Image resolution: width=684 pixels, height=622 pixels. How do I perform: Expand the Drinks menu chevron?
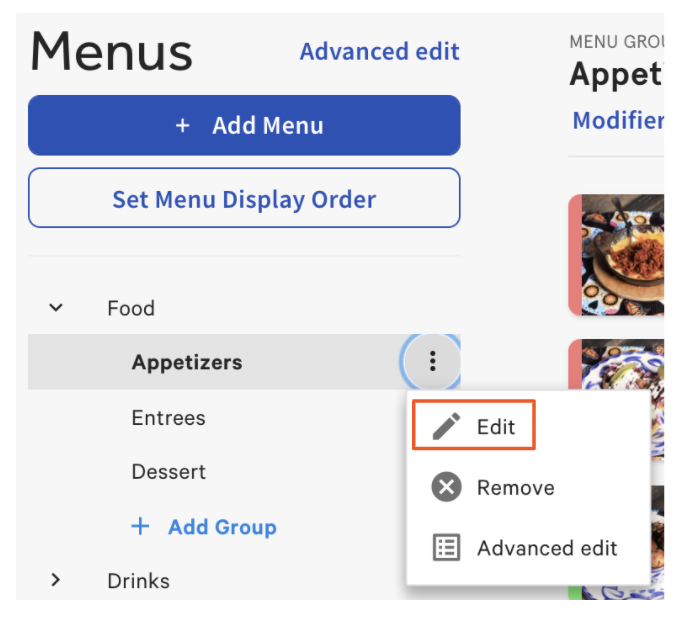57,580
